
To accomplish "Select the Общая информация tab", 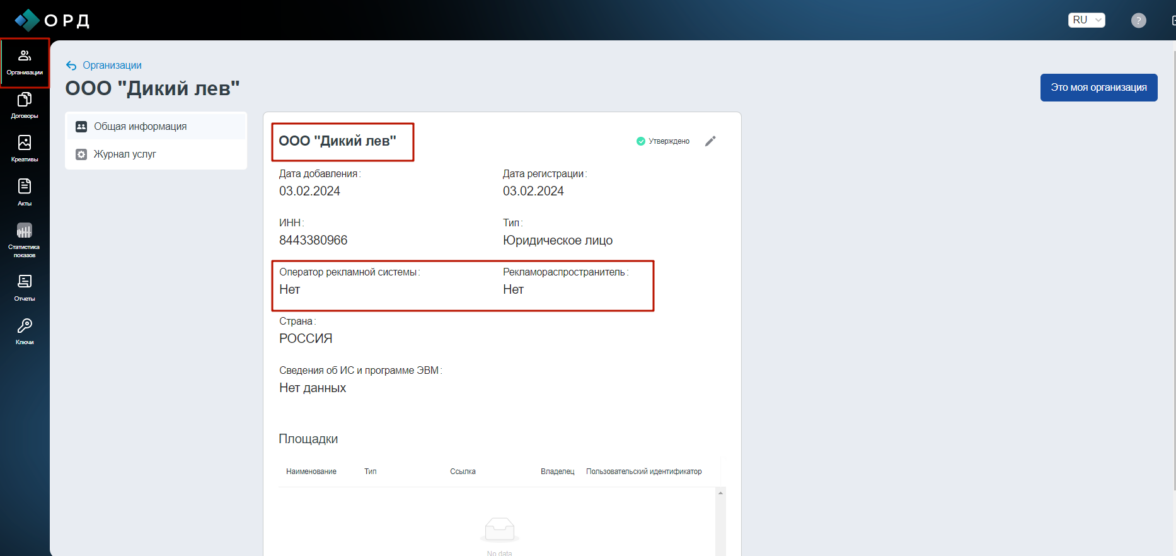I will click(140, 126).
